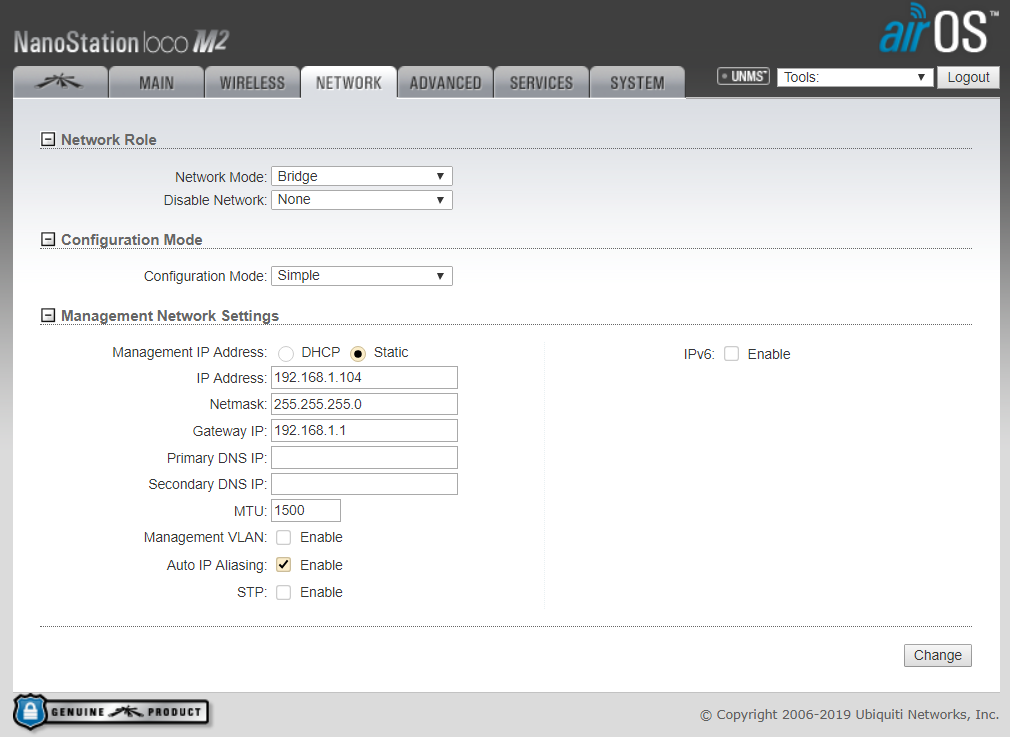Open the SERVICES tab
Viewport: 1010px width, 737px height.
click(542, 82)
